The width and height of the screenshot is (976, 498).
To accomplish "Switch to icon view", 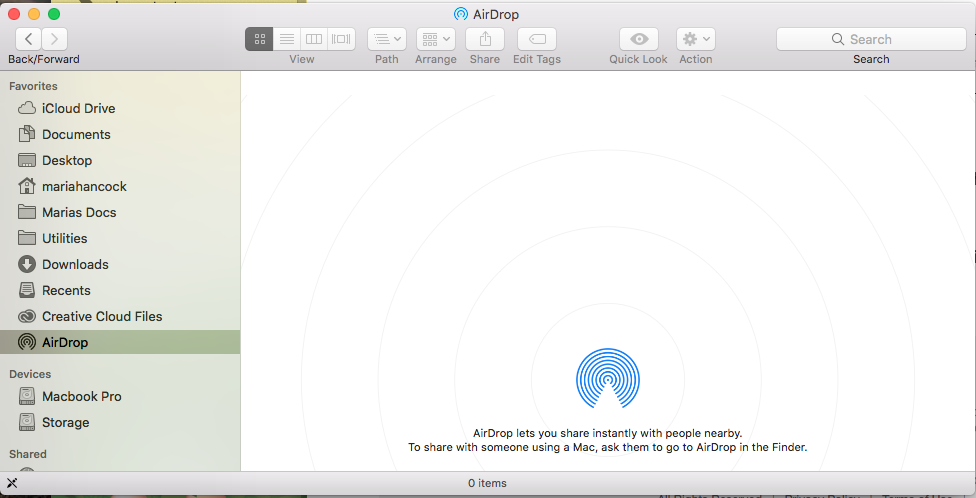I will point(260,39).
